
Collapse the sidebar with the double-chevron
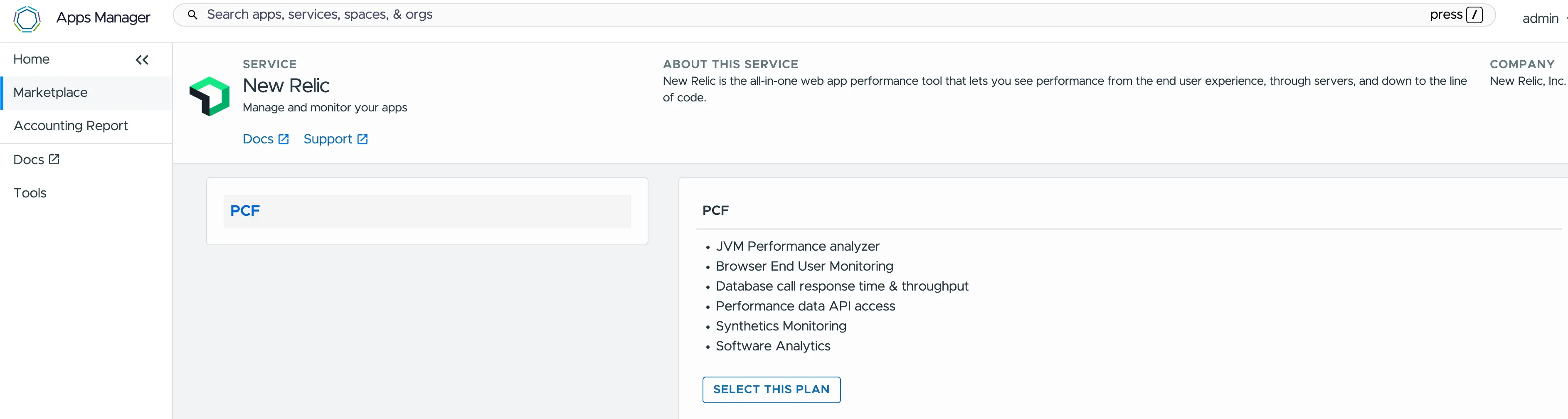[x=142, y=60]
